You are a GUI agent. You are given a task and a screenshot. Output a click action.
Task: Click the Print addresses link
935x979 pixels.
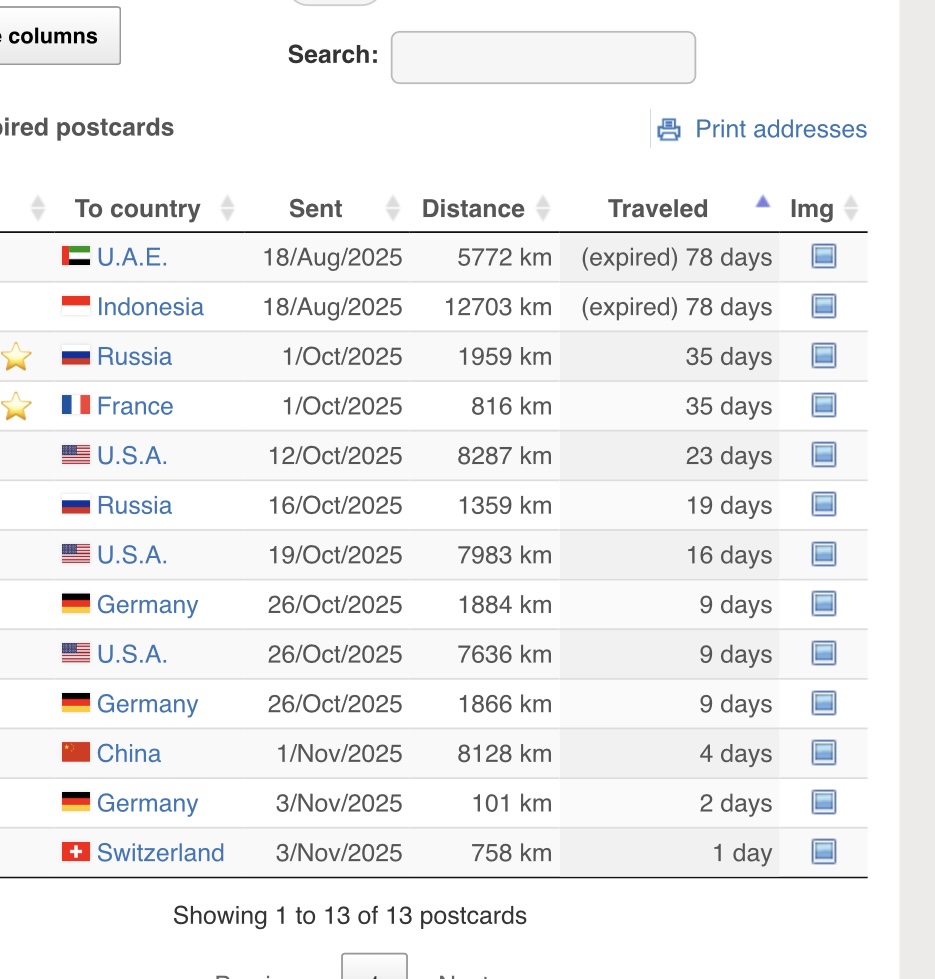(780, 129)
